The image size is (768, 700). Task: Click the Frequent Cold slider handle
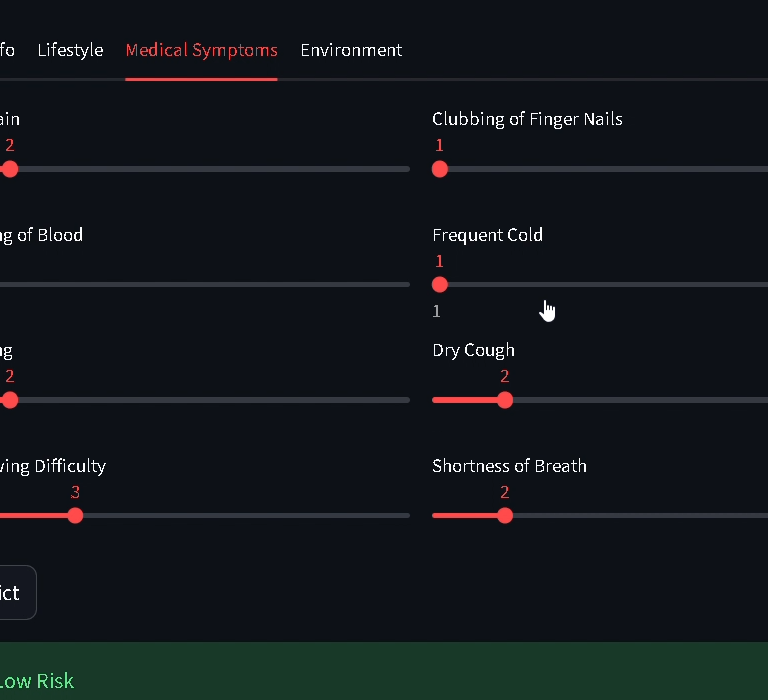tap(440, 285)
